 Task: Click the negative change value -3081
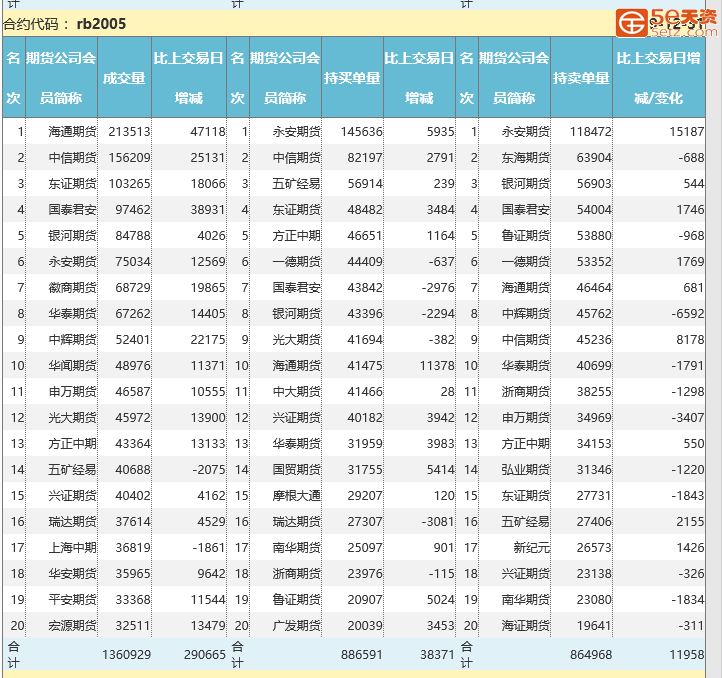(438, 522)
